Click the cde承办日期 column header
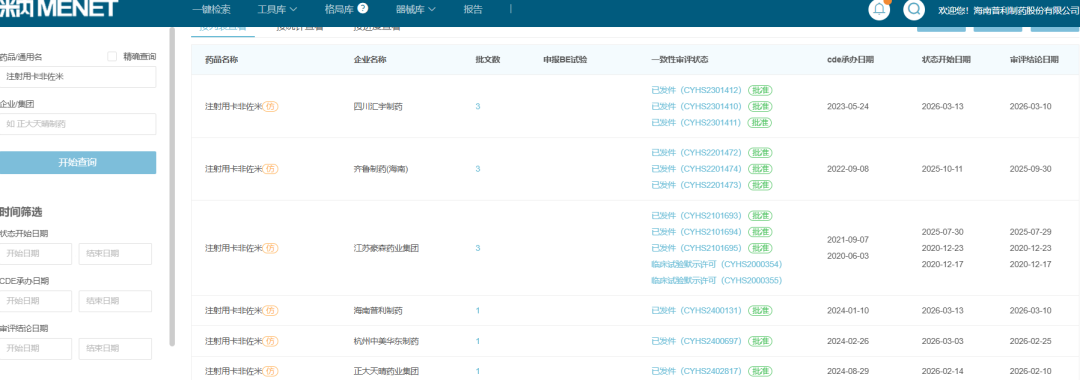Image resolution: width=1080 pixels, height=380 pixels. 851,60
